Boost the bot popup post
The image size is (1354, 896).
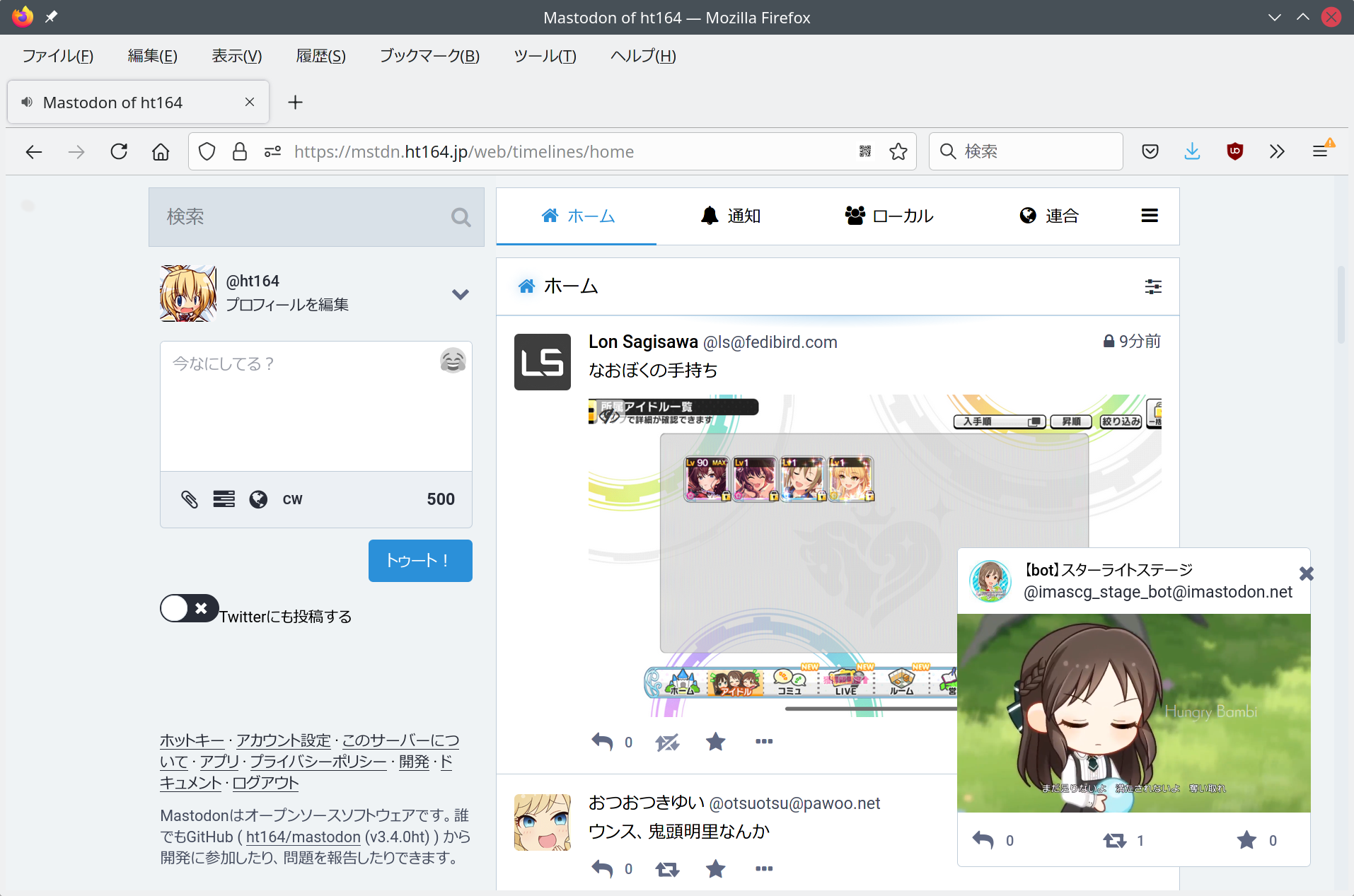tap(1115, 840)
